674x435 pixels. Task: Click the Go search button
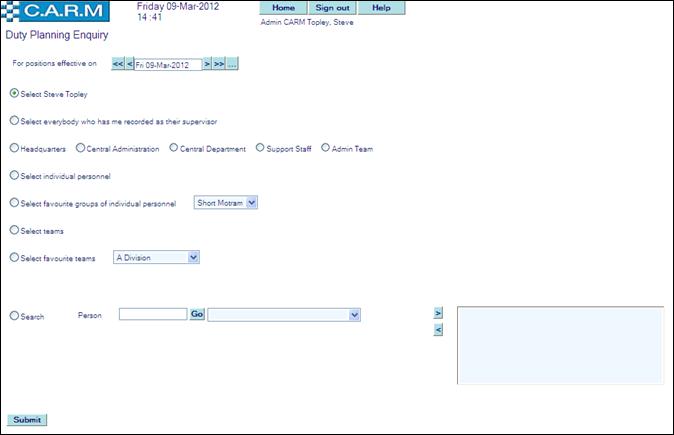(x=197, y=315)
